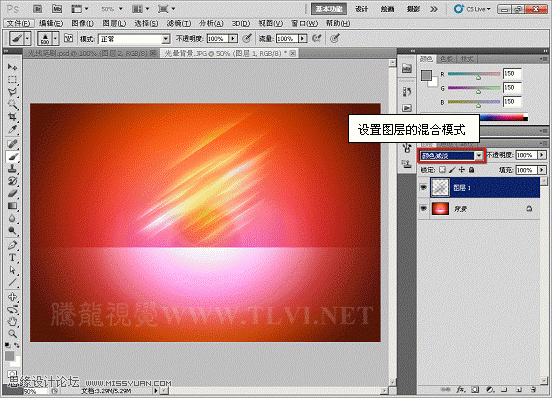Expand the layer 填充 slider arrow
Viewport: 552px width, 398px height.
tap(542, 170)
